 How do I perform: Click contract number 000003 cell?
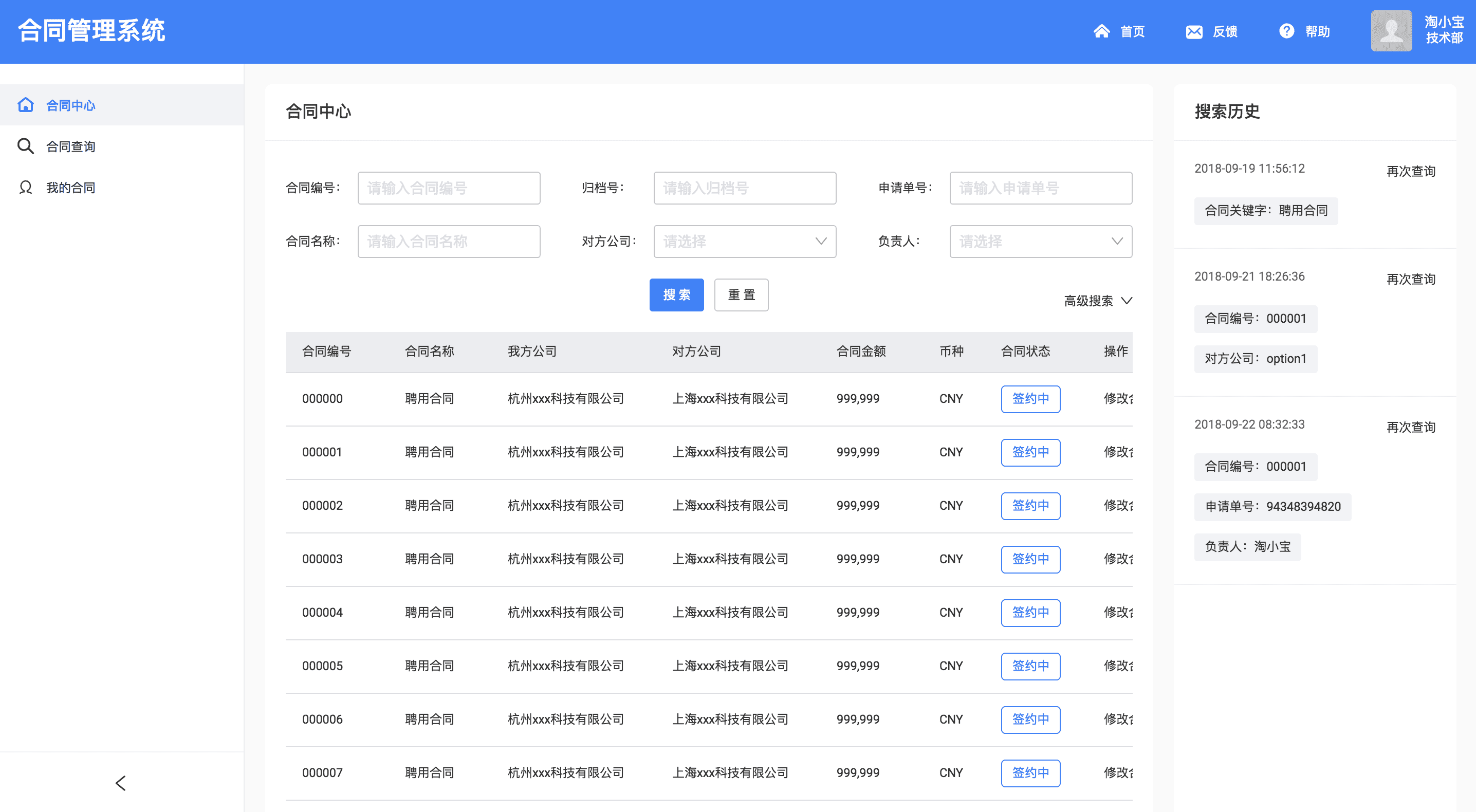tap(323, 559)
